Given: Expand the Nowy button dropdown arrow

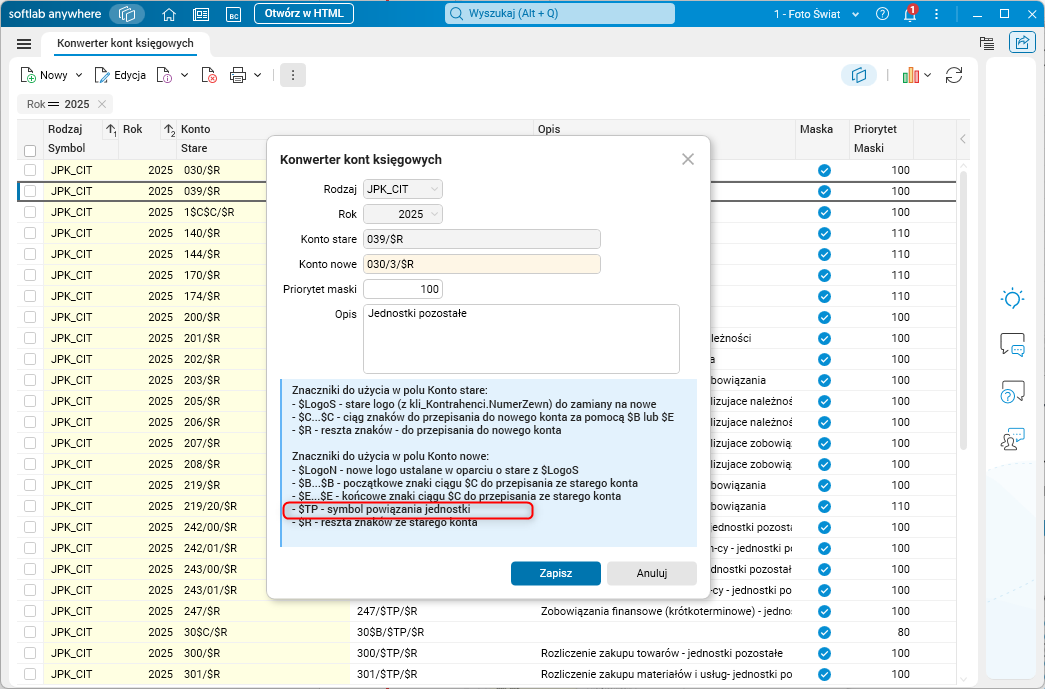Looking at the screenshot, I should (79, 75).
